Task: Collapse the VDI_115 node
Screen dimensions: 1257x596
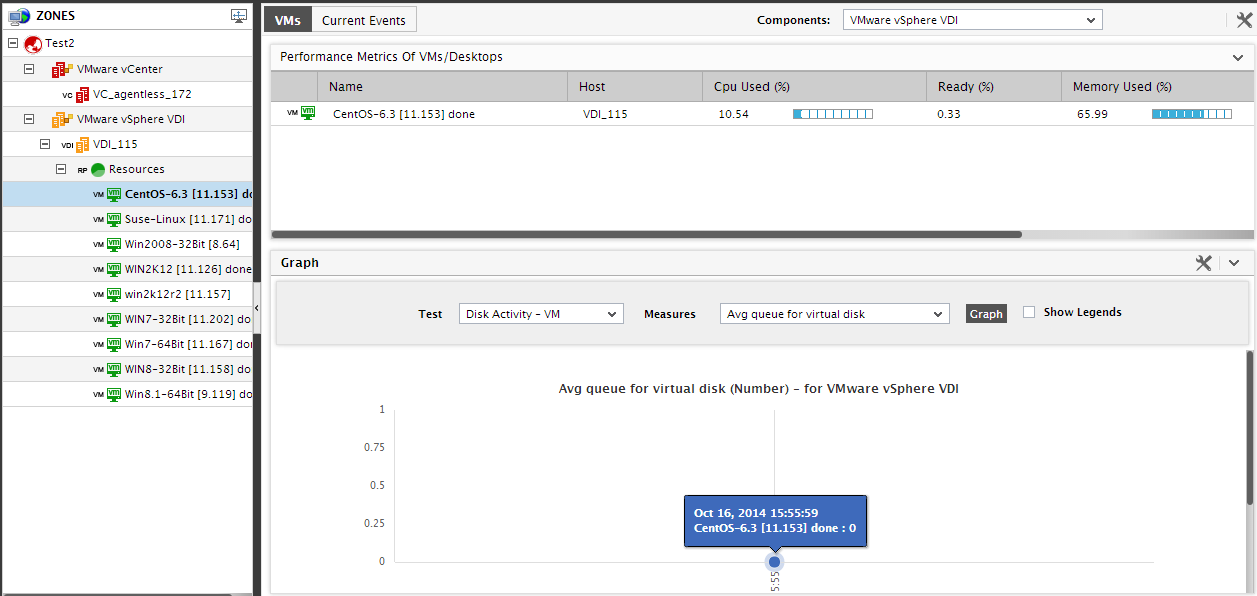Action: (45, 144)
